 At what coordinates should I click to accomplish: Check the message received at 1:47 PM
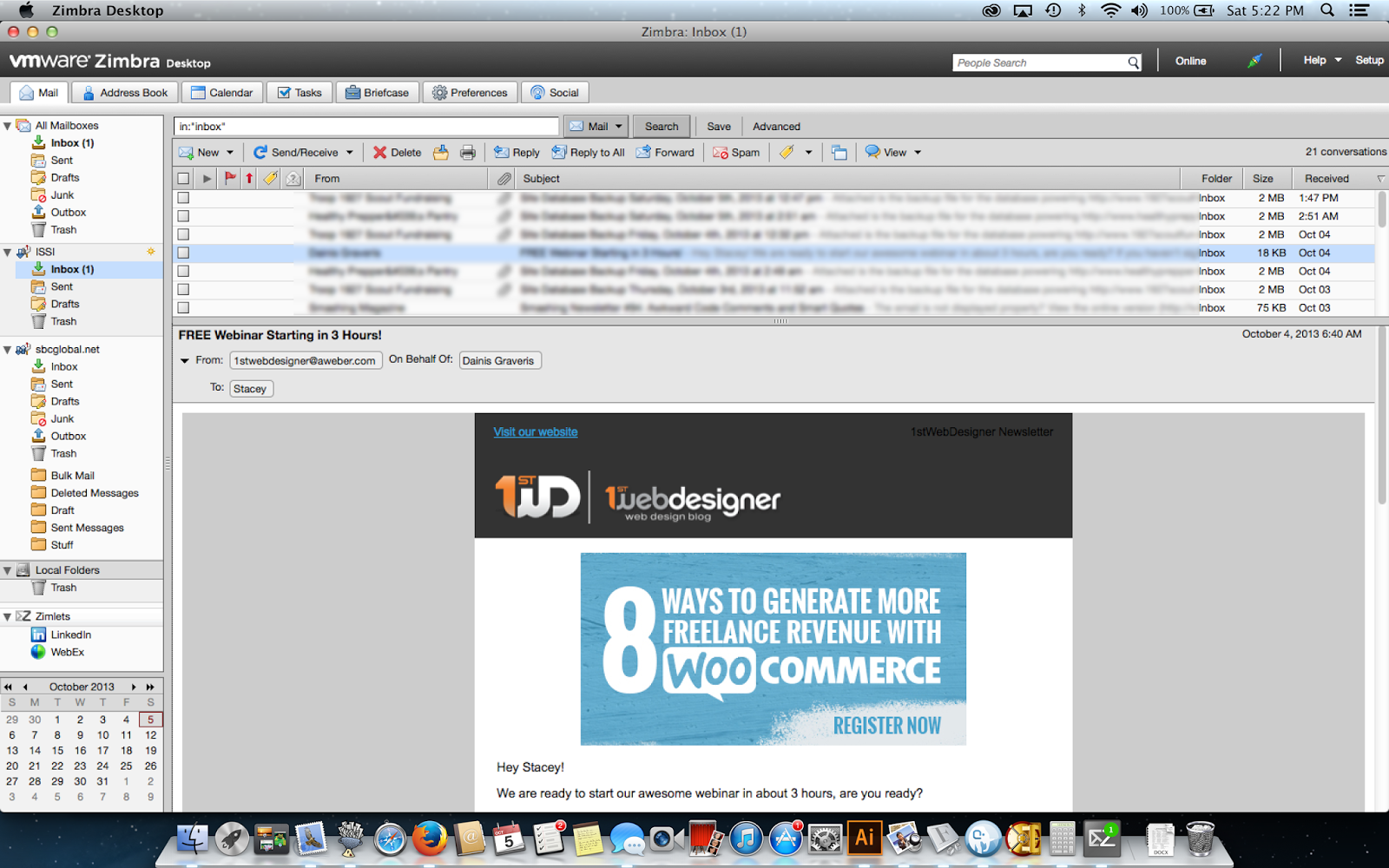[183, 198]
